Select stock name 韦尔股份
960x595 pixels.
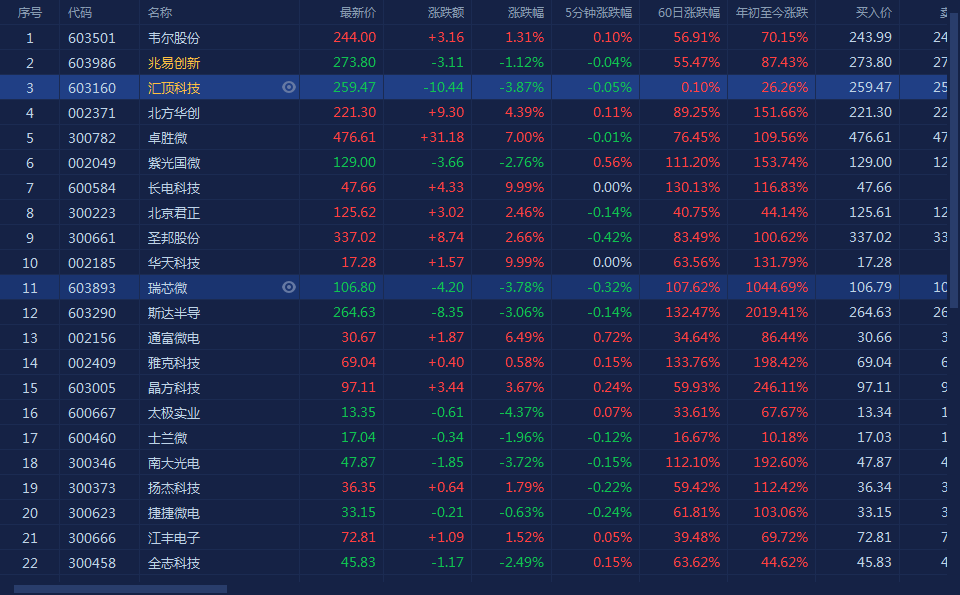point(174,38)
